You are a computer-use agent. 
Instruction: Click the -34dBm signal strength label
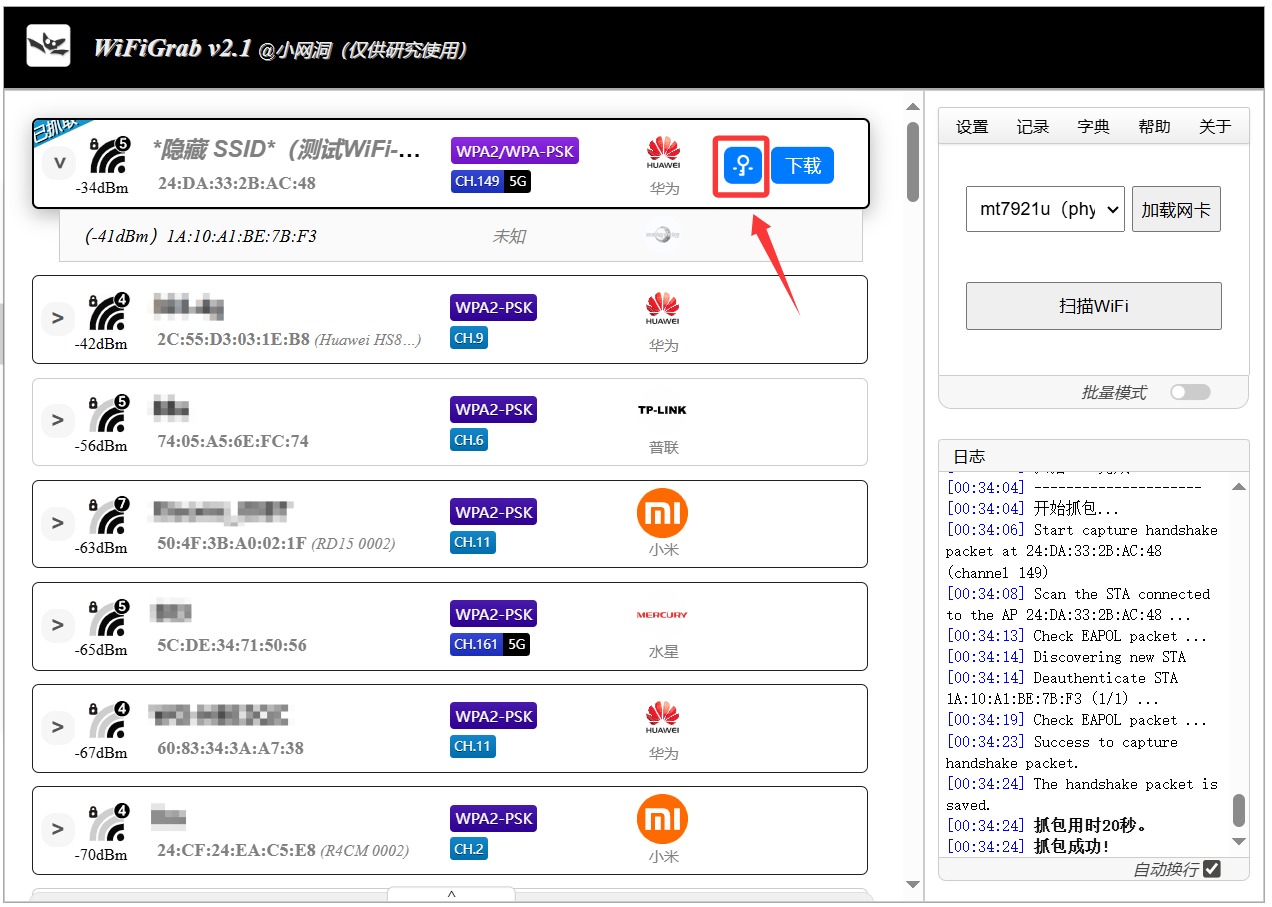[x=101, y=187]
